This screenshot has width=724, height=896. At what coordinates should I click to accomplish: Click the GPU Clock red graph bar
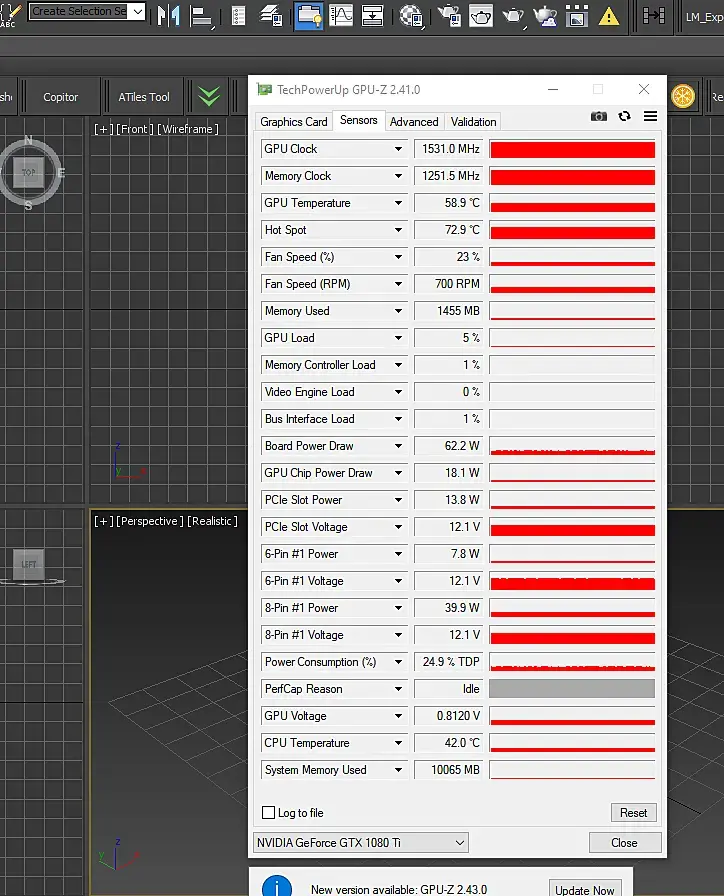572,149
